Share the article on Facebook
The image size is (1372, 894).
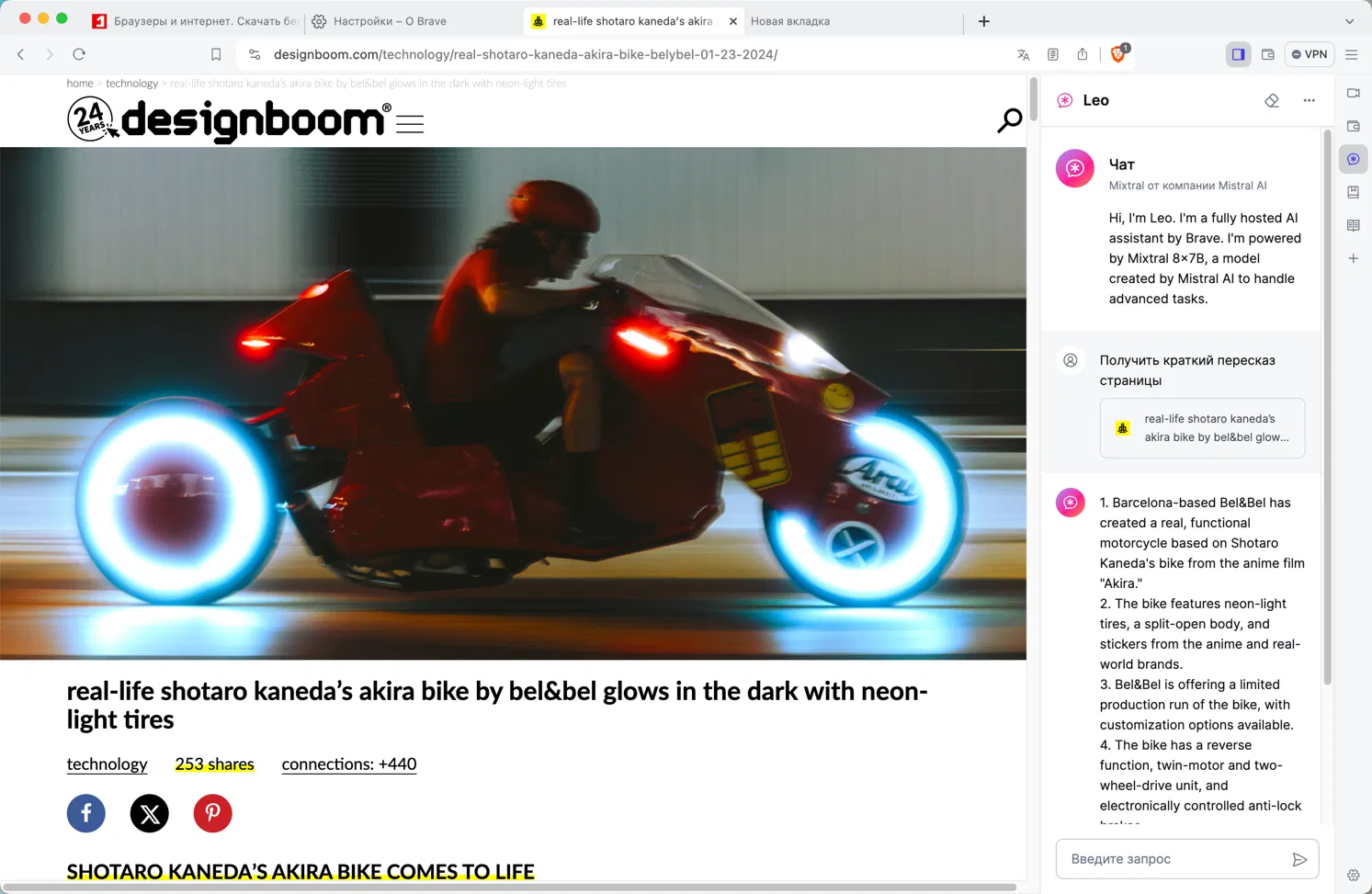coord(86,813)
